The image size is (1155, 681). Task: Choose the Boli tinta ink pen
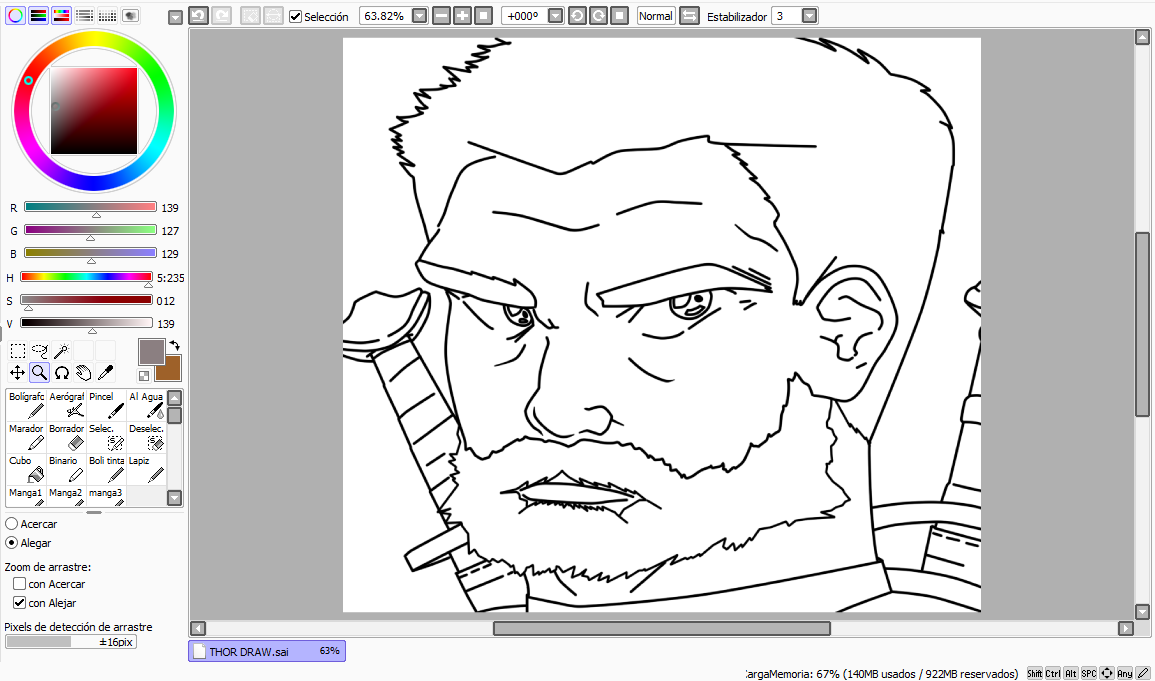106,470
